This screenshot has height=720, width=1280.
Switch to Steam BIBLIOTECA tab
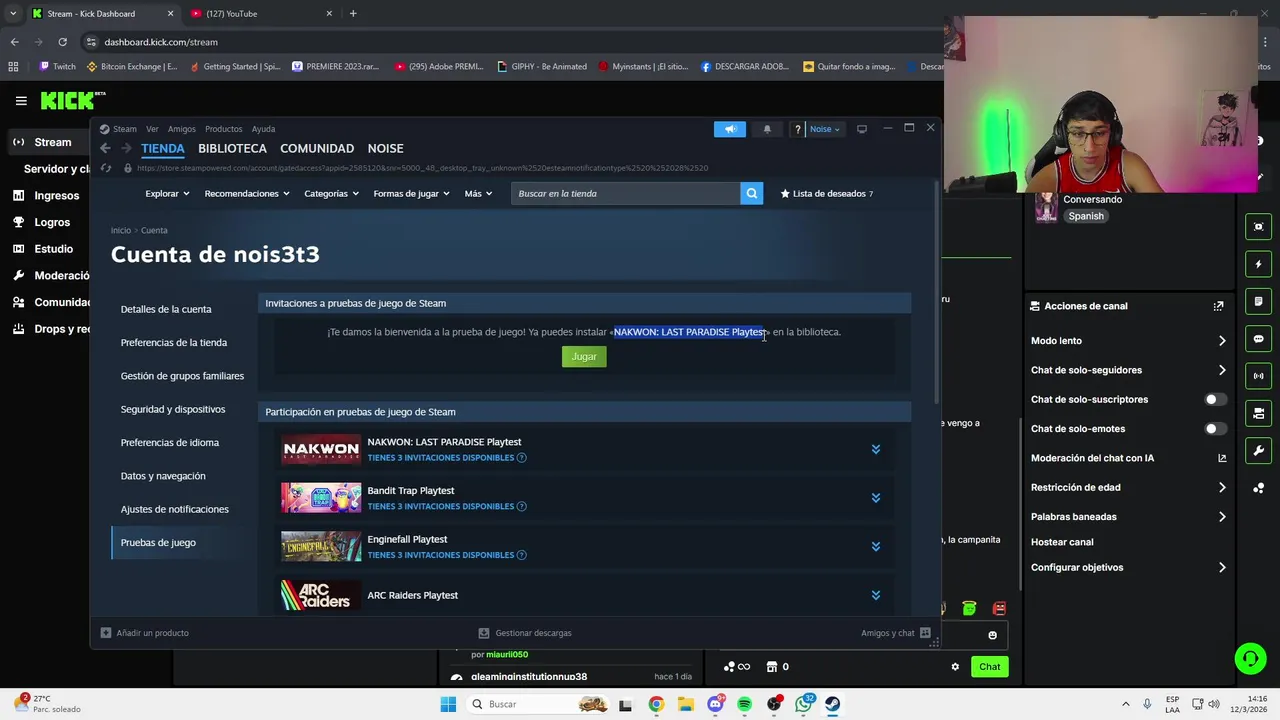point(232,148)
